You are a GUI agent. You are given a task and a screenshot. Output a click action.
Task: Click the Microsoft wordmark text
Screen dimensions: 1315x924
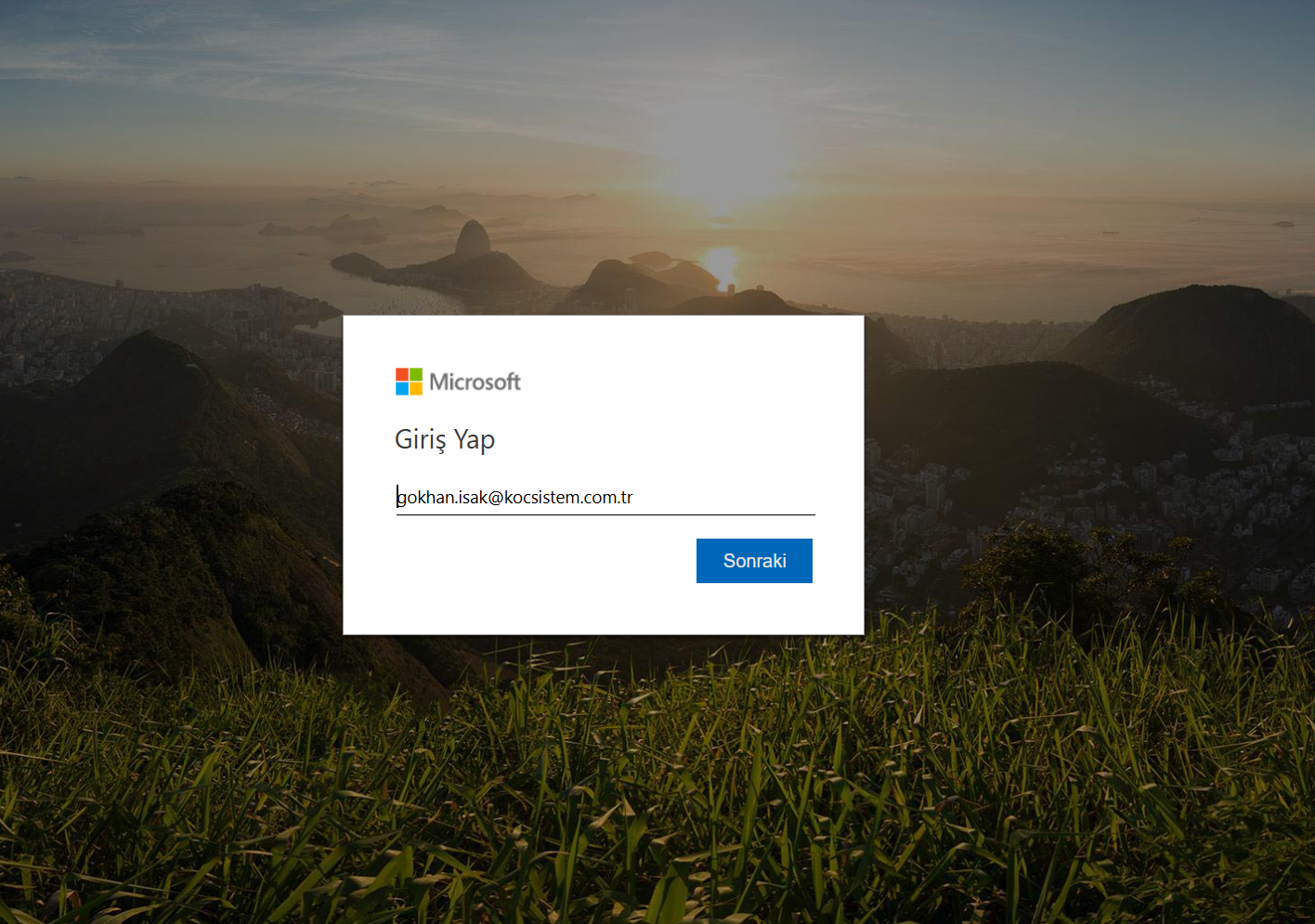pos(475,382)
